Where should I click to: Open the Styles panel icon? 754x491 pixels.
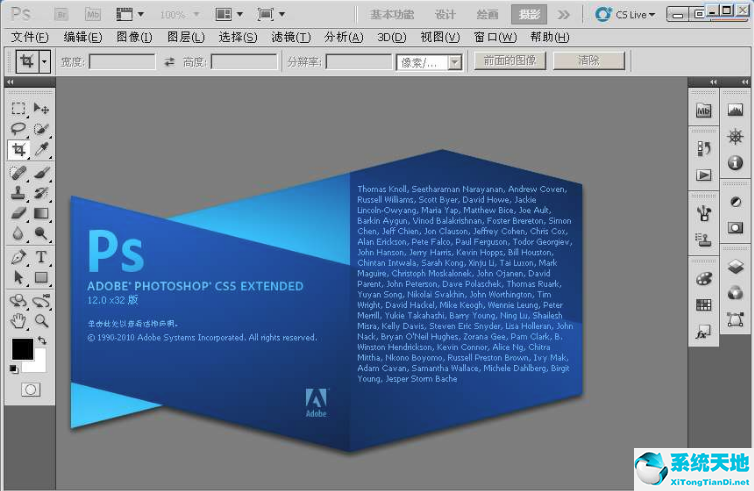[x=704, y=332]
